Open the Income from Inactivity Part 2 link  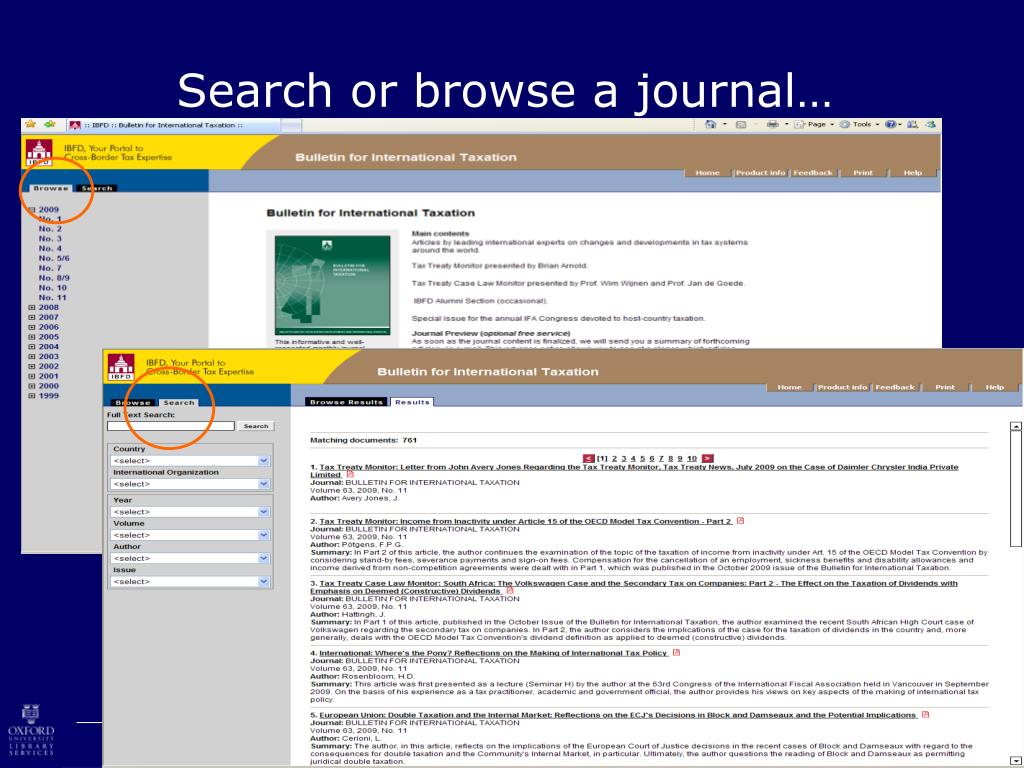pyautogui.click(x=525, y=521)
